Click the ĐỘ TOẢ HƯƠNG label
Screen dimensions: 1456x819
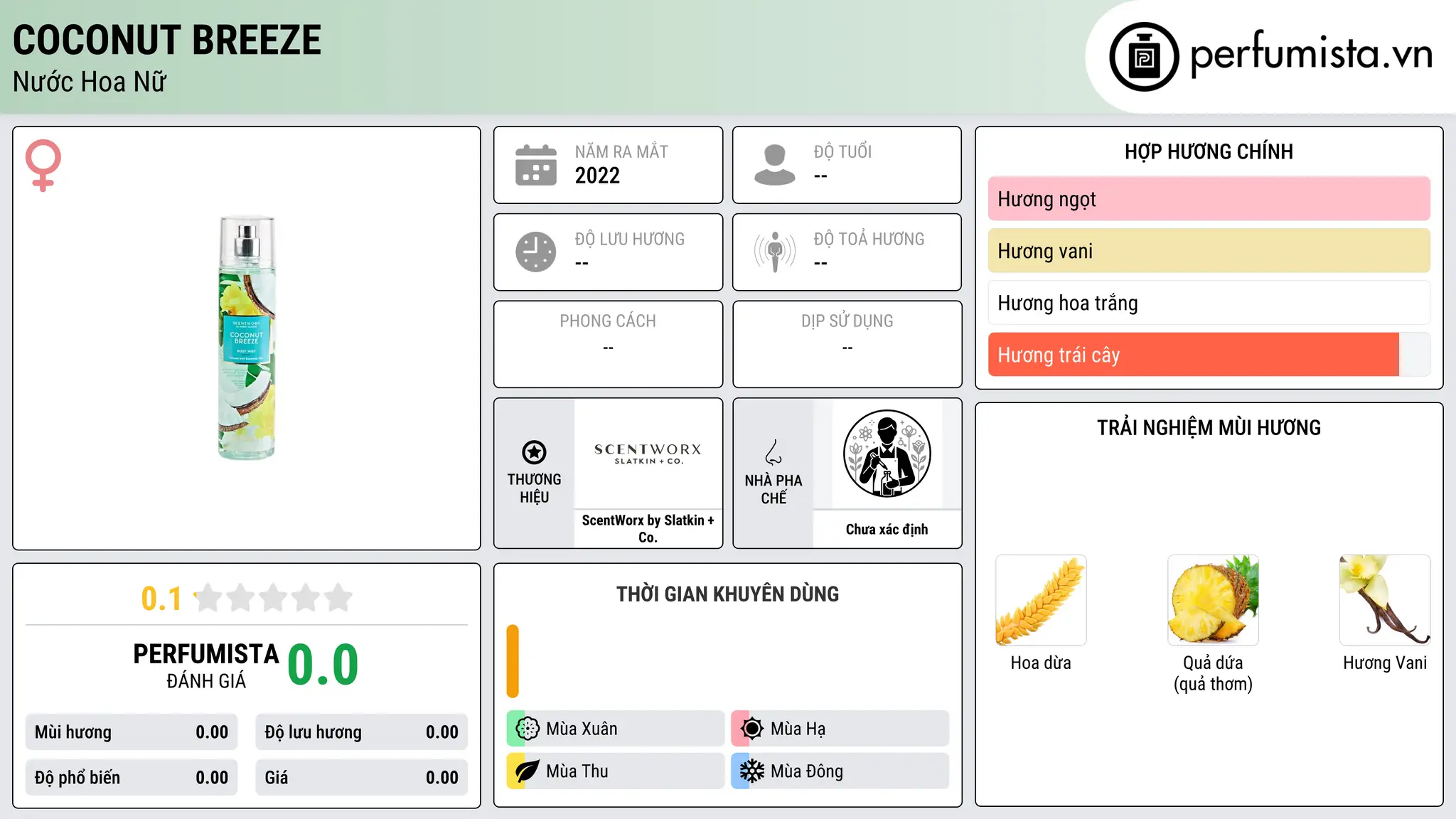click(869, 239)
